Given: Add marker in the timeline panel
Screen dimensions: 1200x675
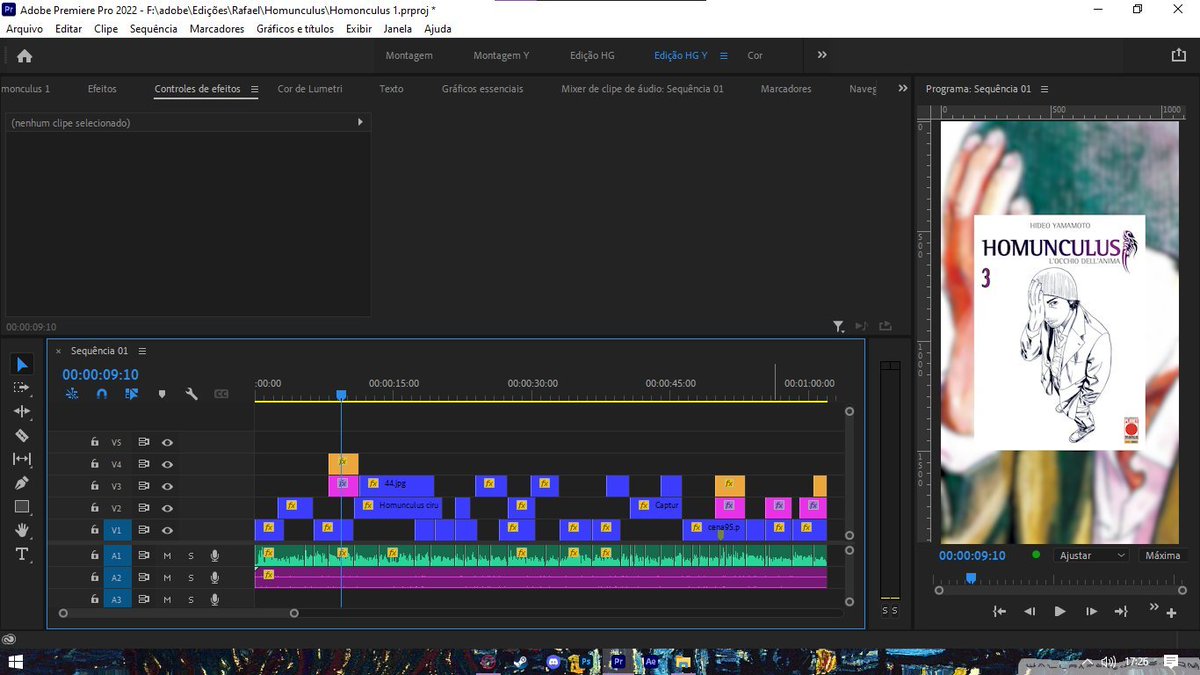Looking at the screenshot, I should 162,394.
